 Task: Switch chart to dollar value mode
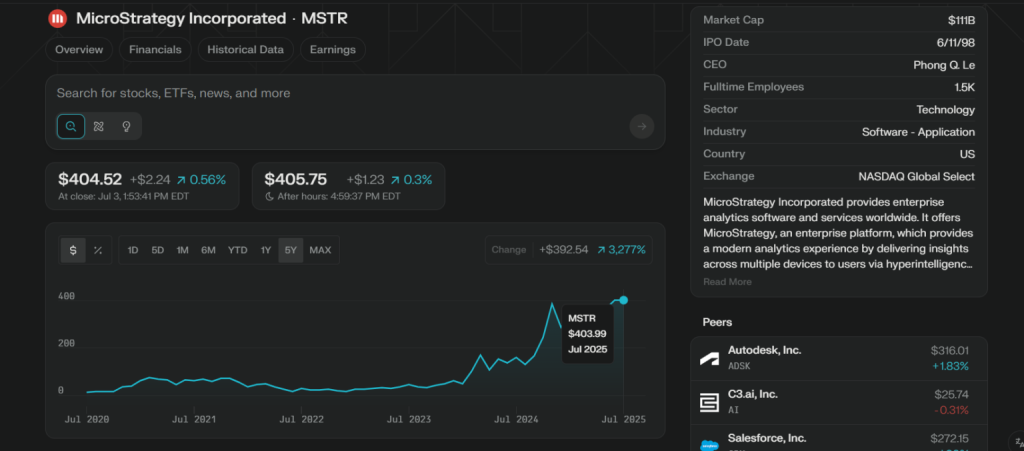point(72,250)
